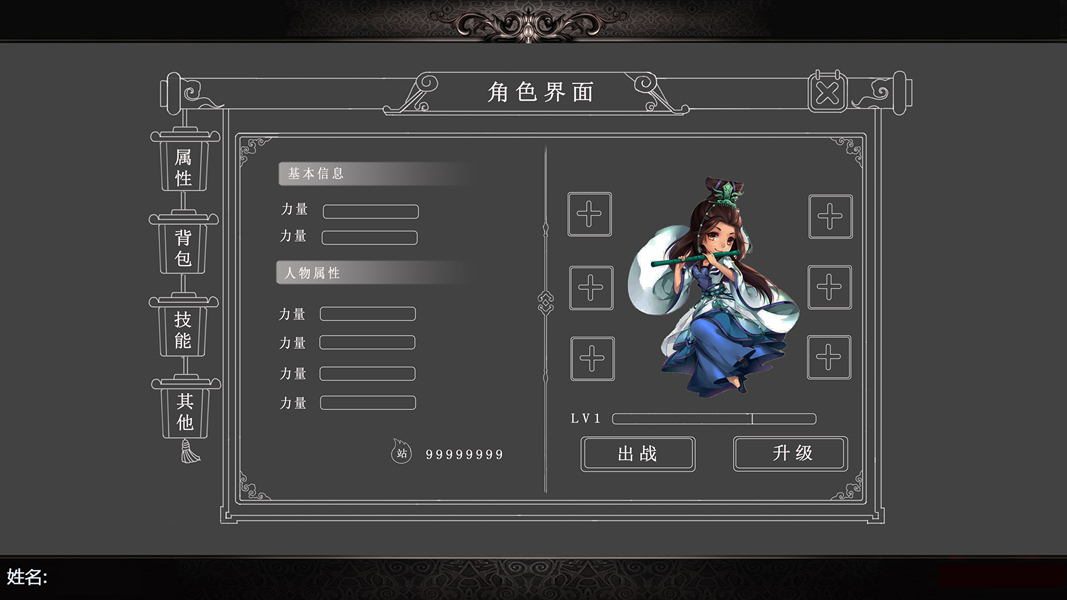The height and width of the screenshot is (600, 1067).
Task: Click the 出战 button
Action: point(638,454)
